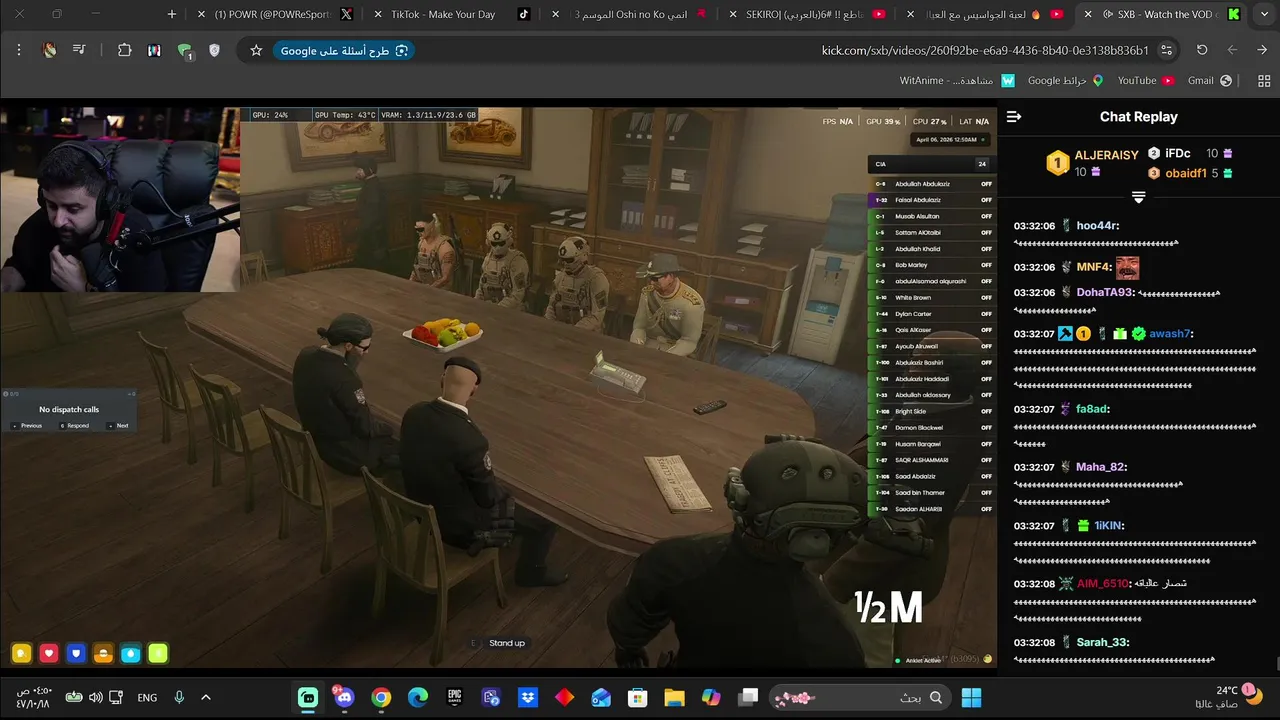This screenshot has width=1280, height=720.
Task: Click the yellow emote icon in game HUD
Action: (x=22, y=654)
